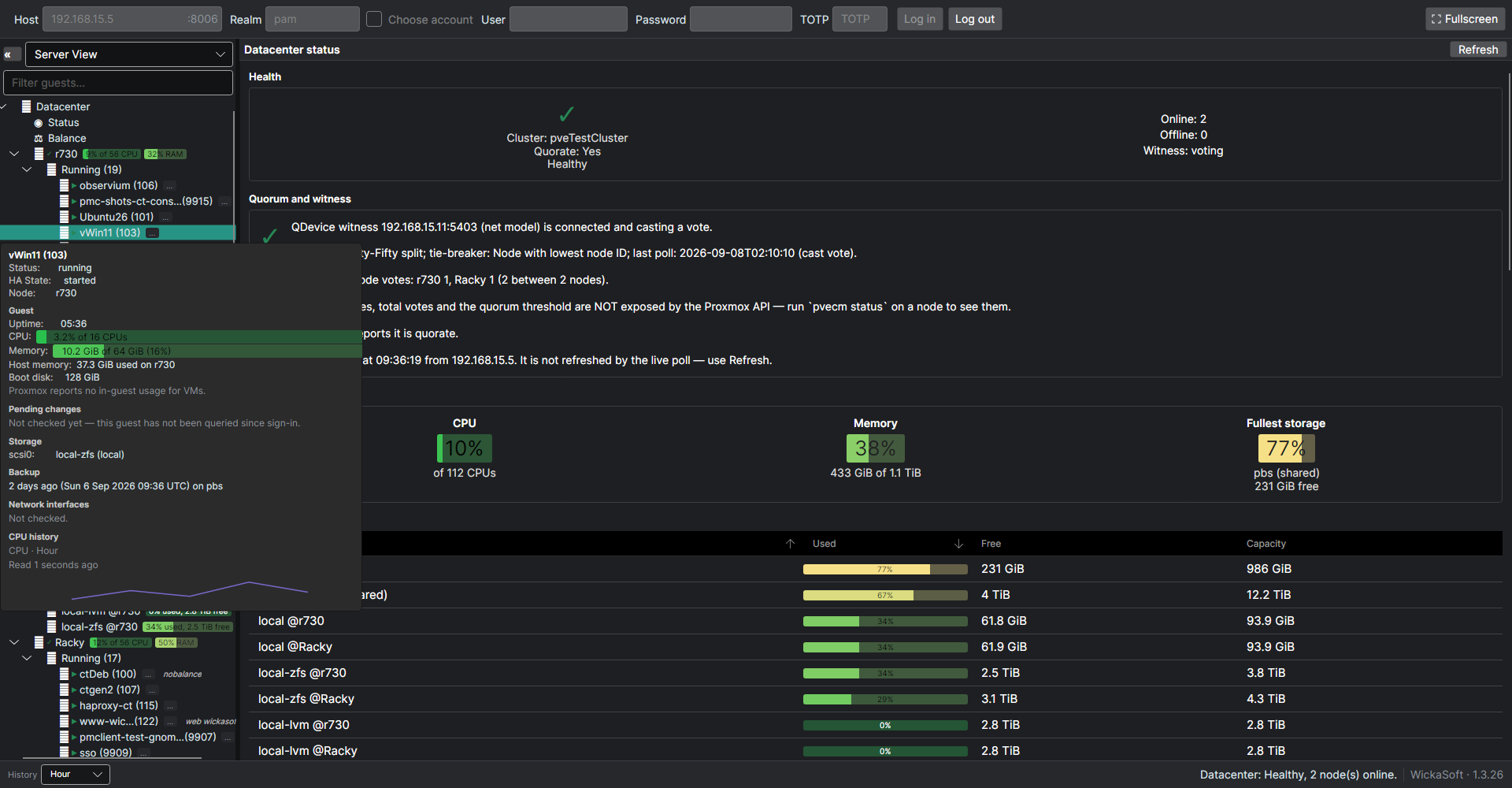Open the ellipsis menu for Ubuntu26 (101)
The image size is (1512, 788).
(x=165, y=217)
